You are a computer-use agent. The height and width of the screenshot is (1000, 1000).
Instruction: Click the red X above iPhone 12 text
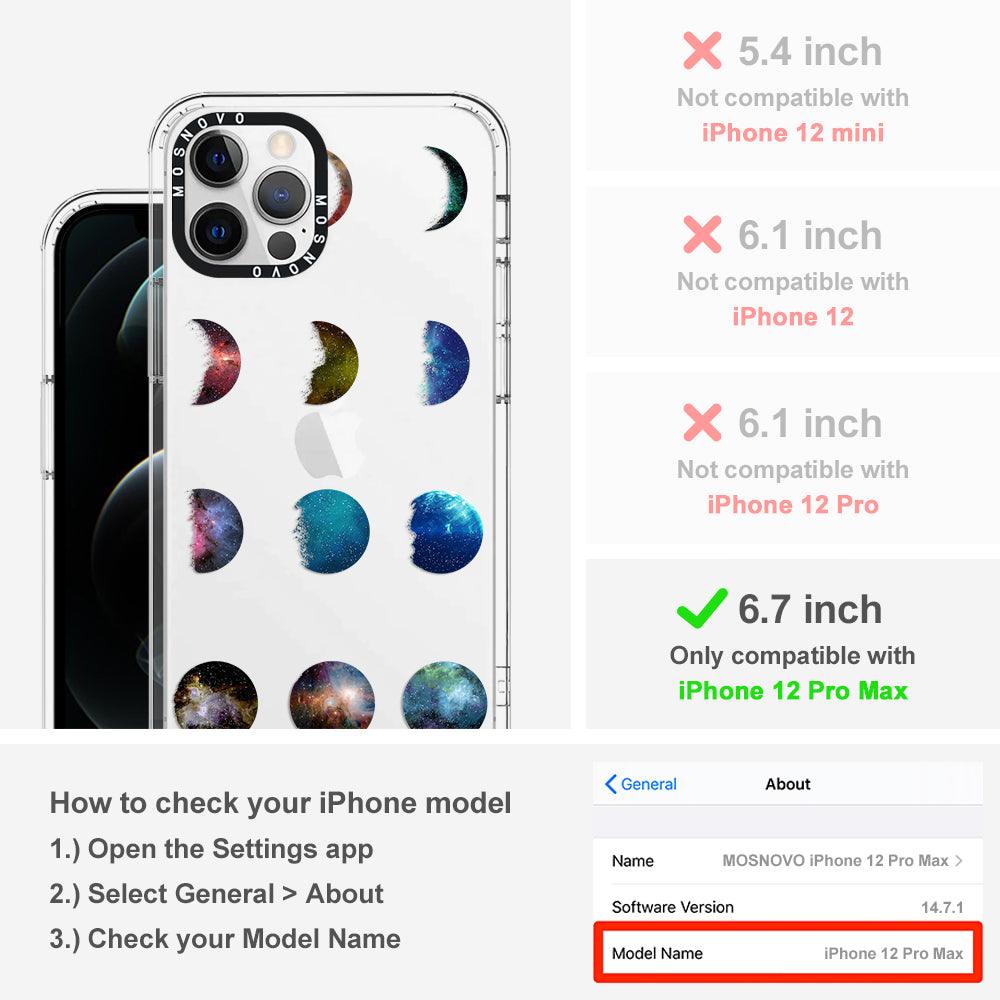(x=702, y=234)
